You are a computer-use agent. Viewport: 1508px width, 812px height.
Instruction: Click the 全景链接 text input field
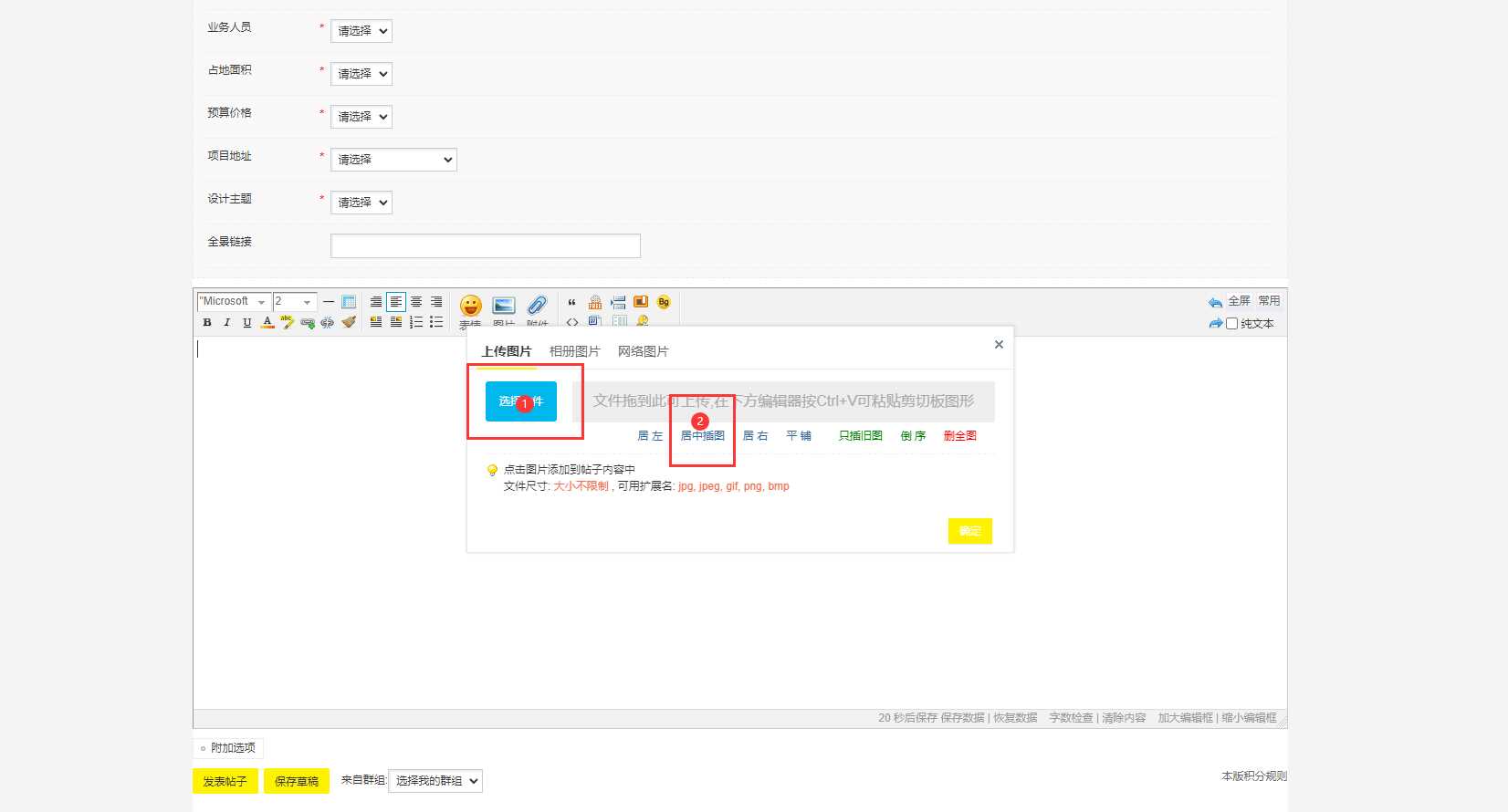(x=486, y=245)
